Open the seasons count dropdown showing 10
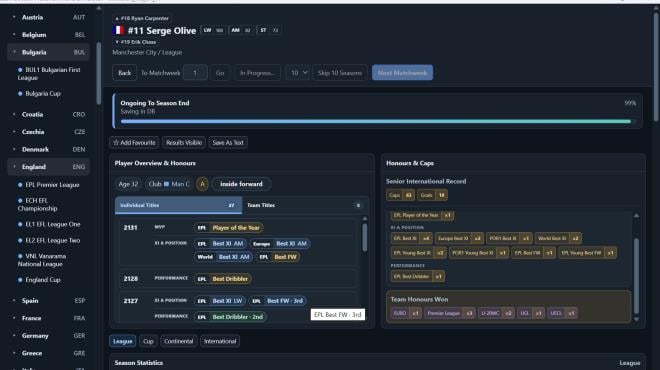The height and width of the screenshot is (370, 660). [x=298, y=73]
